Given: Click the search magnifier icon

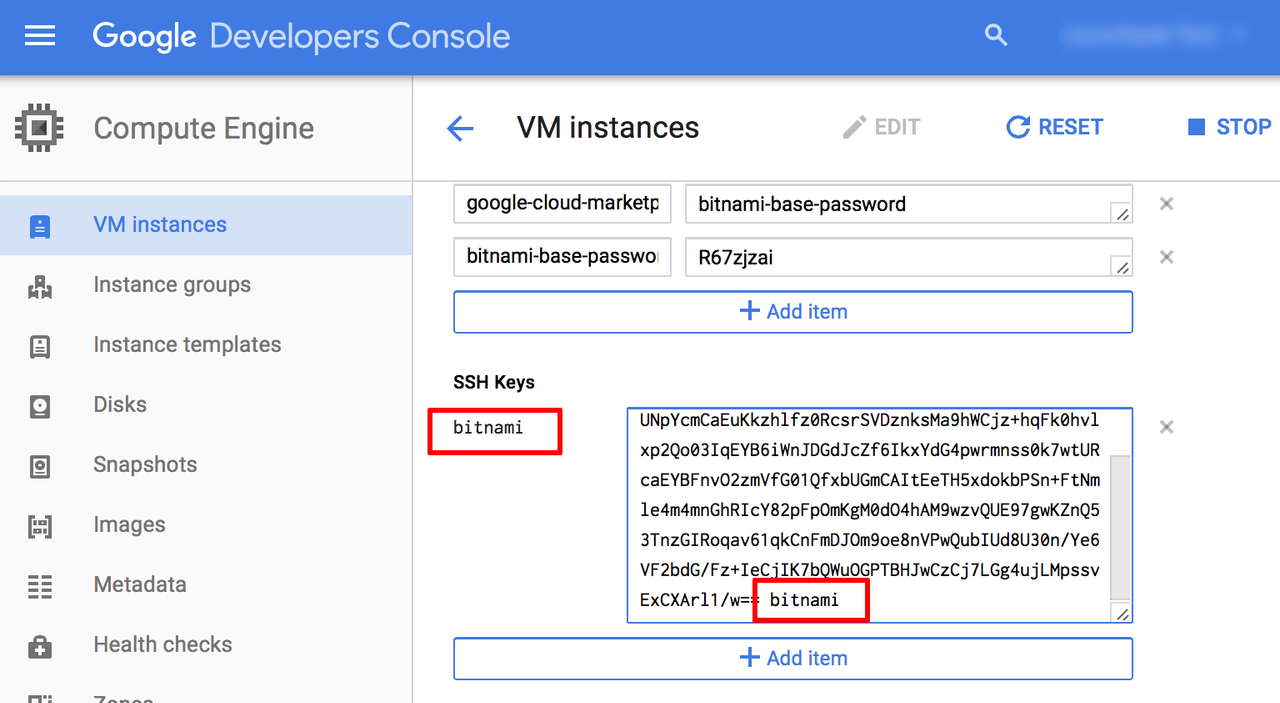Looking at the screenshot, I should (995, 36).
